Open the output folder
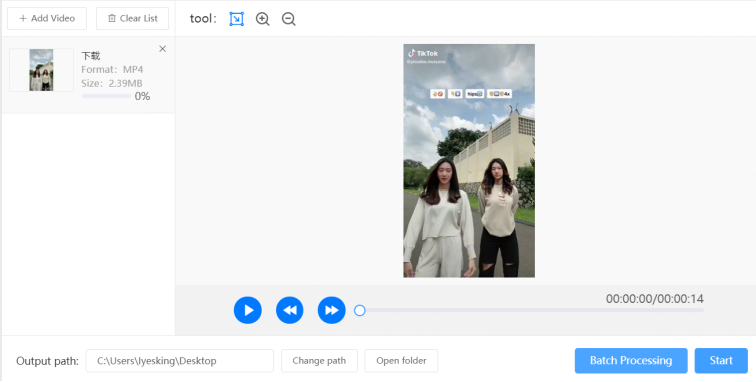 click(401, 361)
